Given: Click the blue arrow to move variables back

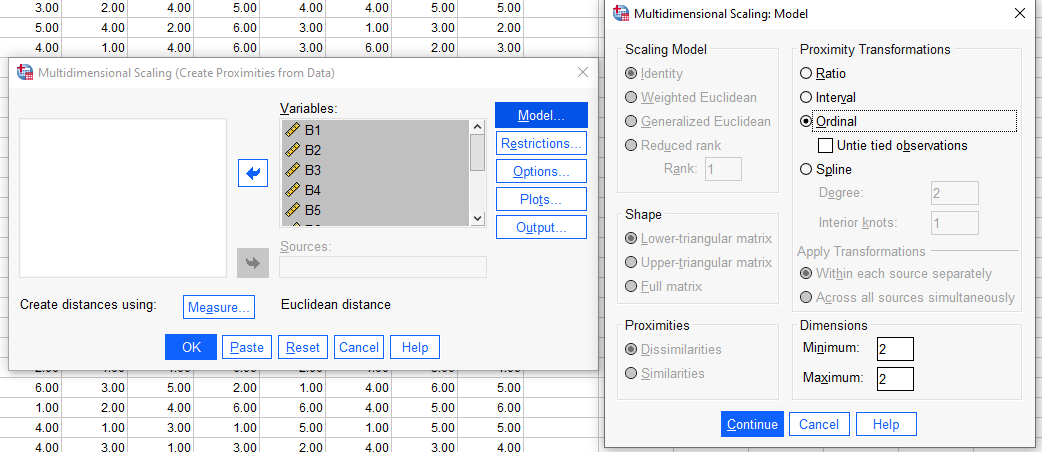Looking at the screenshot, I should point(253,173).
